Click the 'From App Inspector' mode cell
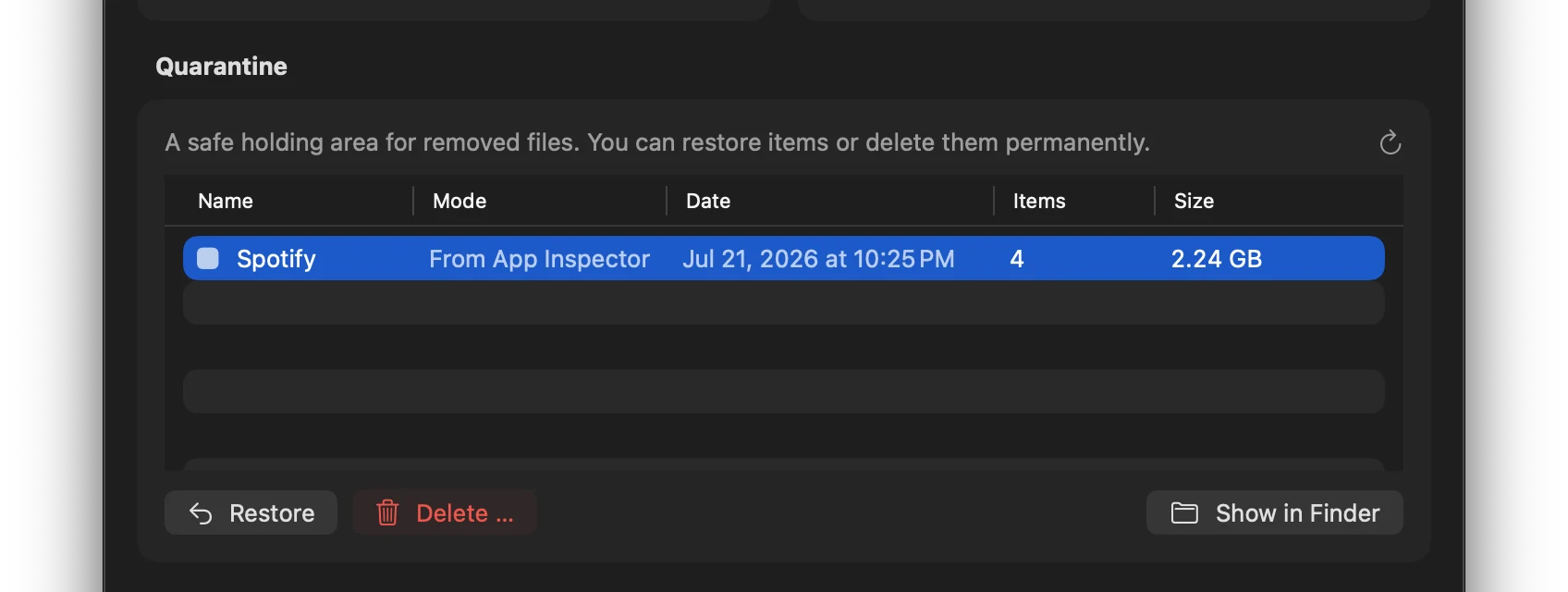The height and width of the screenshot is (592, 1568). [x=539, y=259]
